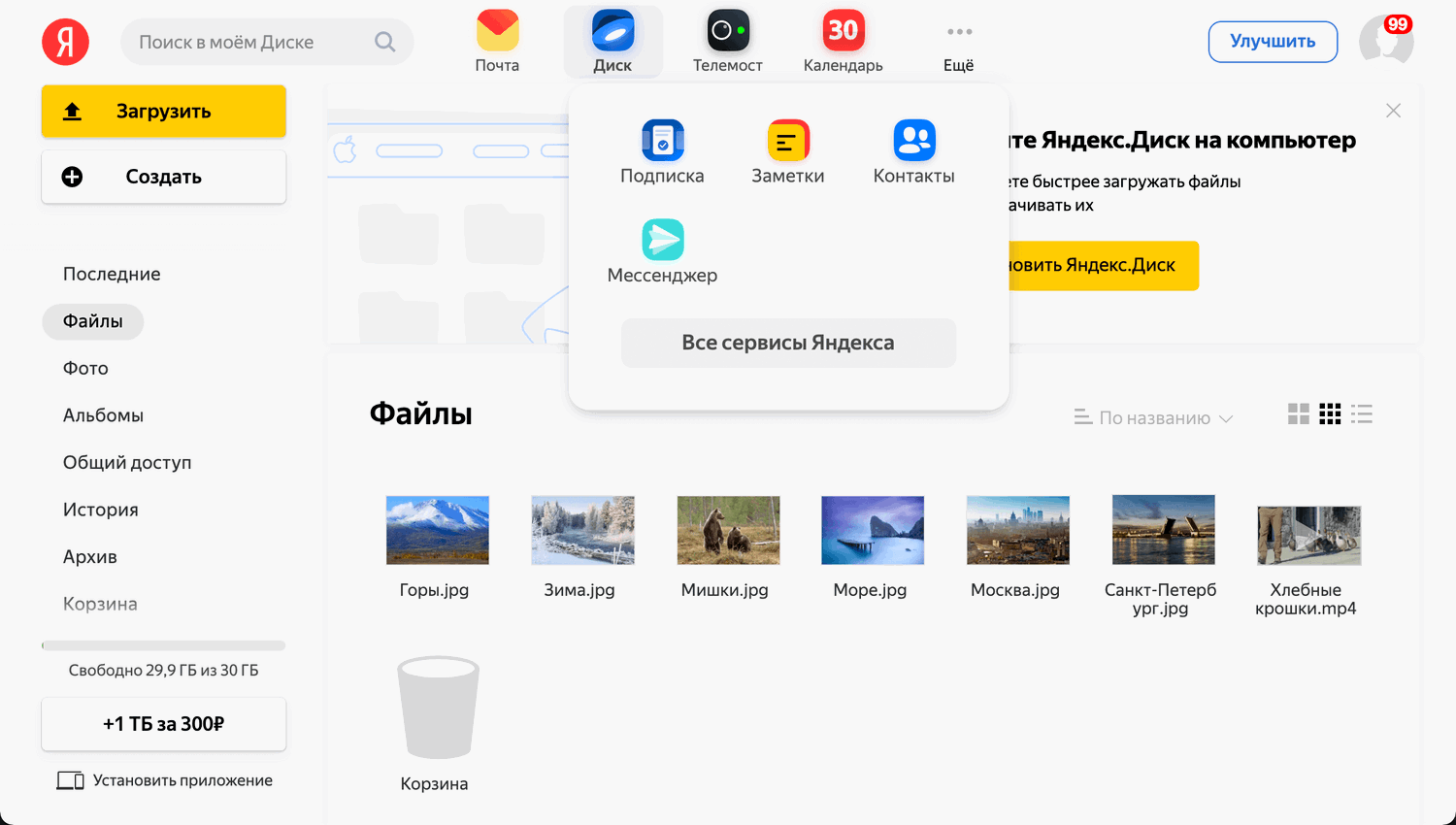Select Файлы in the sidebar

click(93, 321)
